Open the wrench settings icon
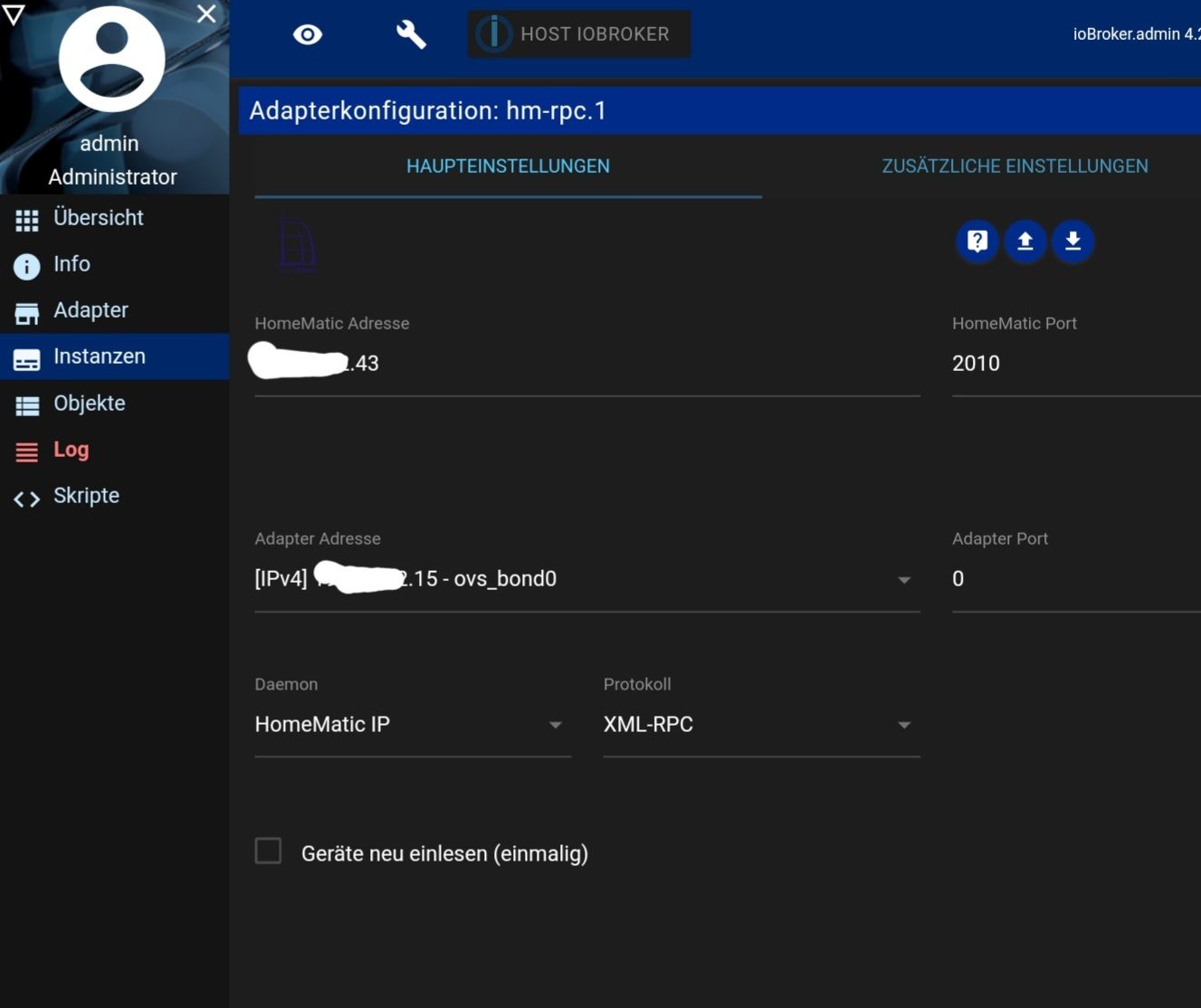Screen dimensions: 1201x1008 (411, 34)
